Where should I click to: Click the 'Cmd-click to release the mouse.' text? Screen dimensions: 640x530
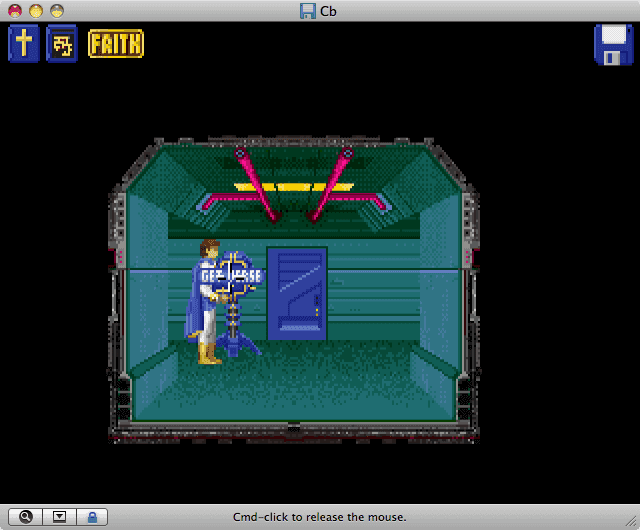tap(320, 517)
